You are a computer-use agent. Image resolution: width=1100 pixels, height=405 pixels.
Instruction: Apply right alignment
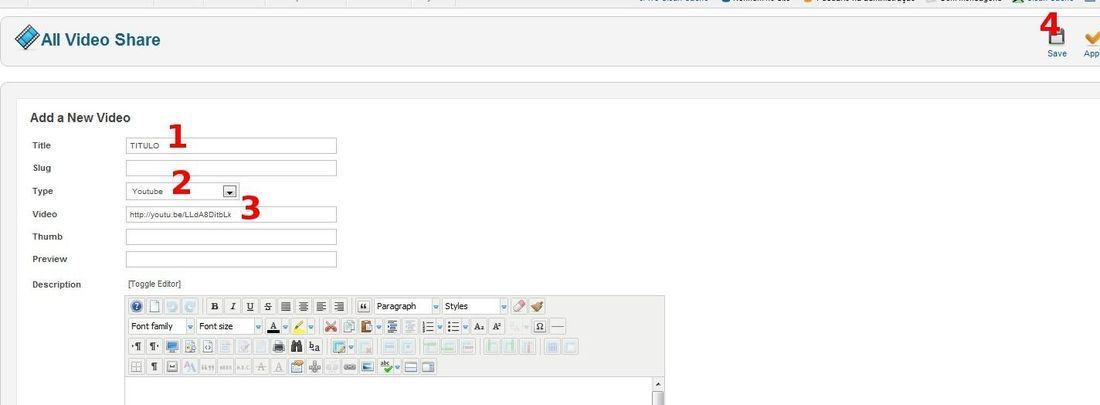tap(339, 306)
